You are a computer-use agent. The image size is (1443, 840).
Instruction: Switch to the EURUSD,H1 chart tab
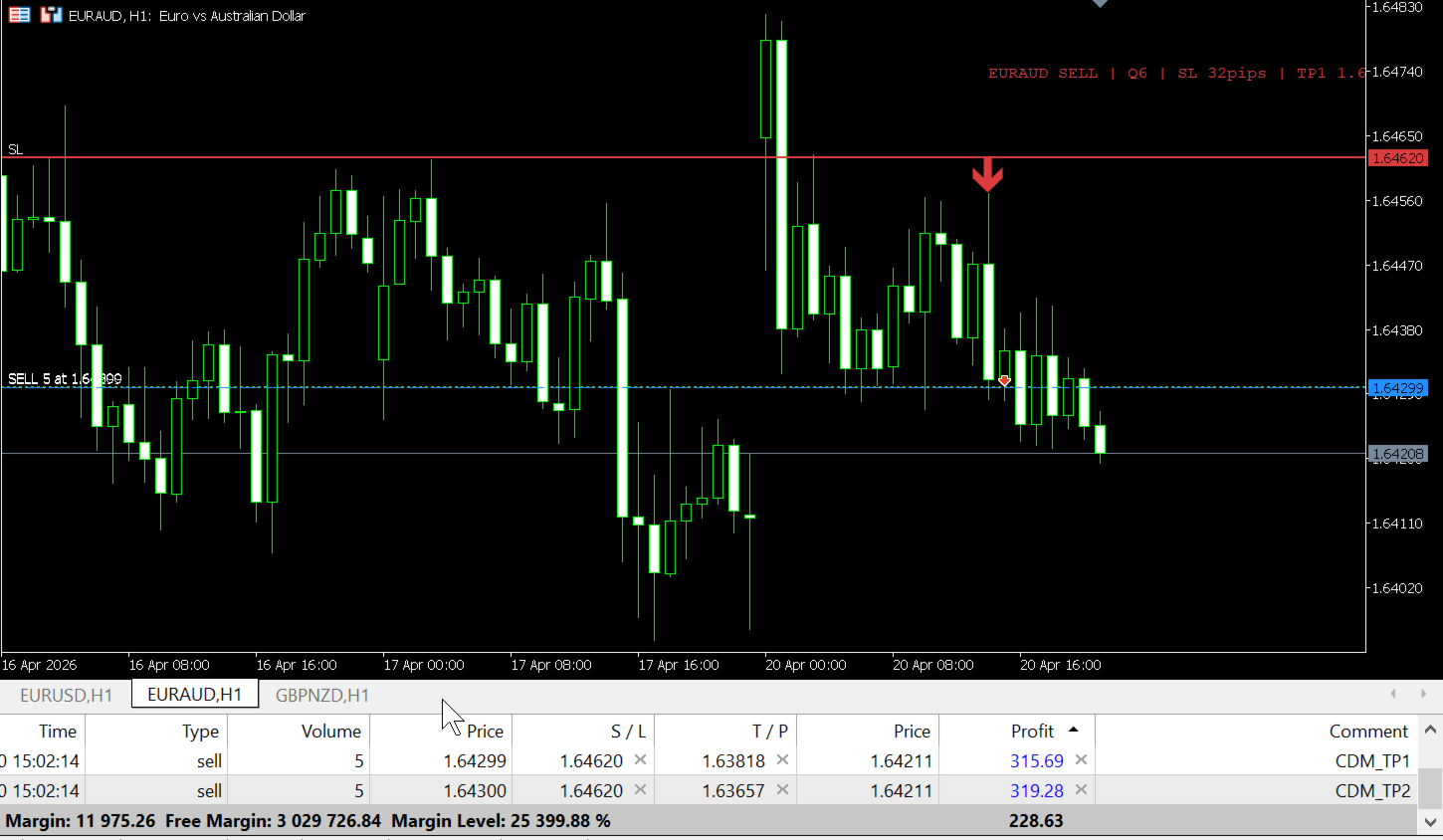(x=67, y=695)
